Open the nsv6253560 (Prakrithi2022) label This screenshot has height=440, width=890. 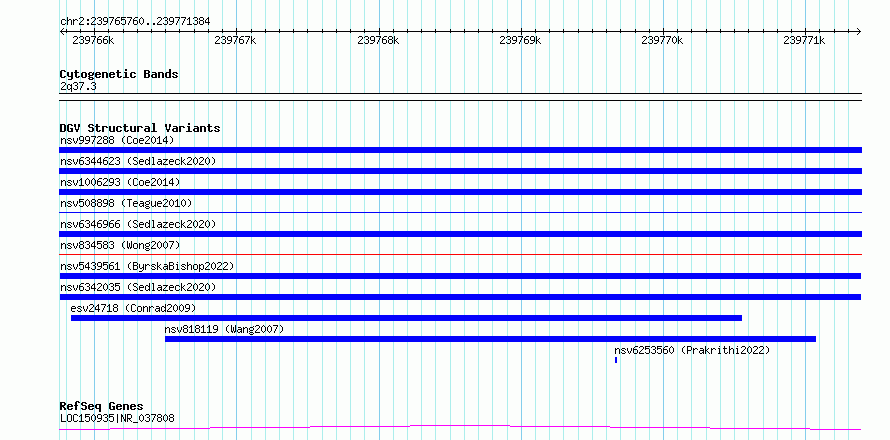tap(692, 350)
